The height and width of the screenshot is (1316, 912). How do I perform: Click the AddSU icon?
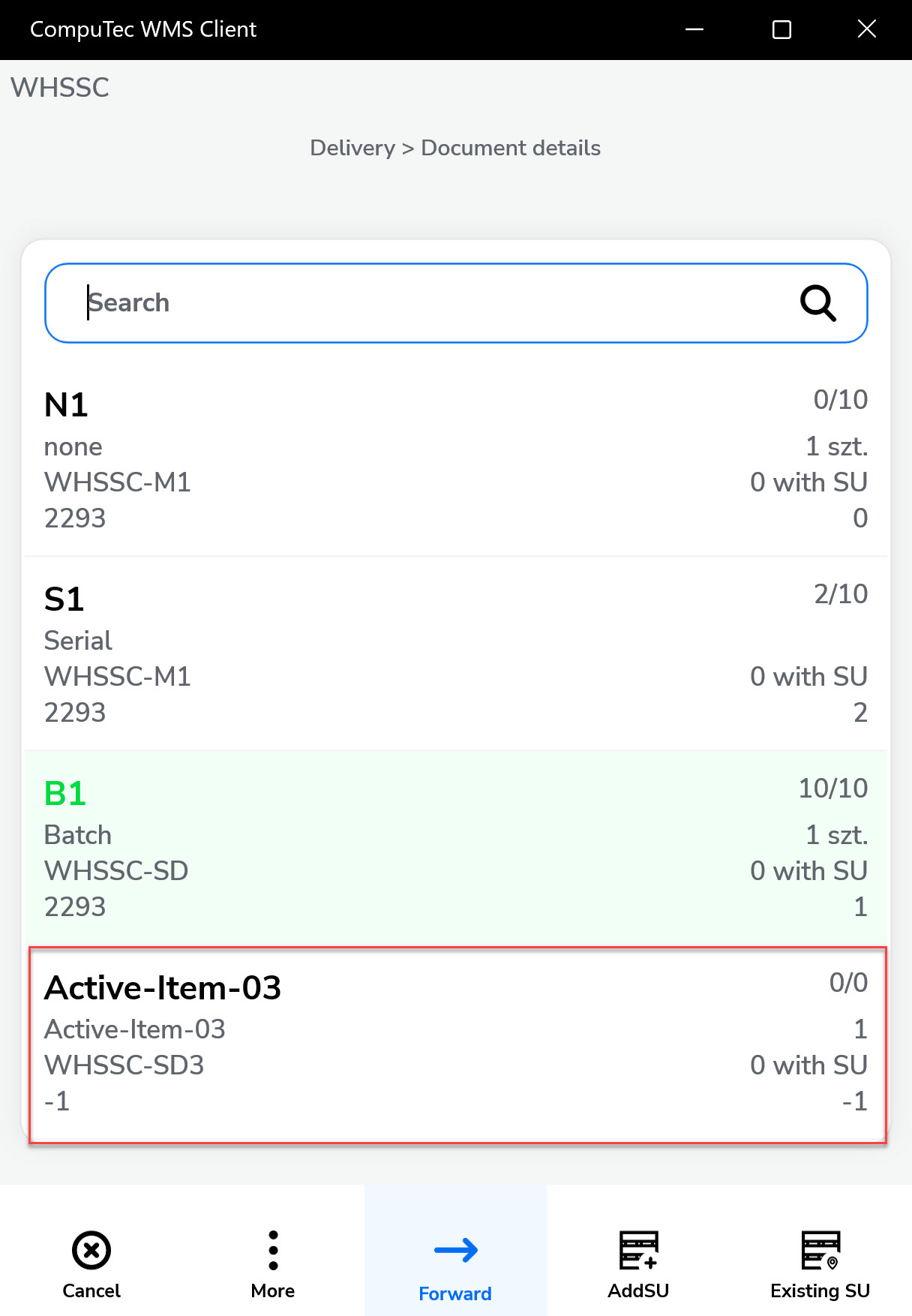(638, 1250)
